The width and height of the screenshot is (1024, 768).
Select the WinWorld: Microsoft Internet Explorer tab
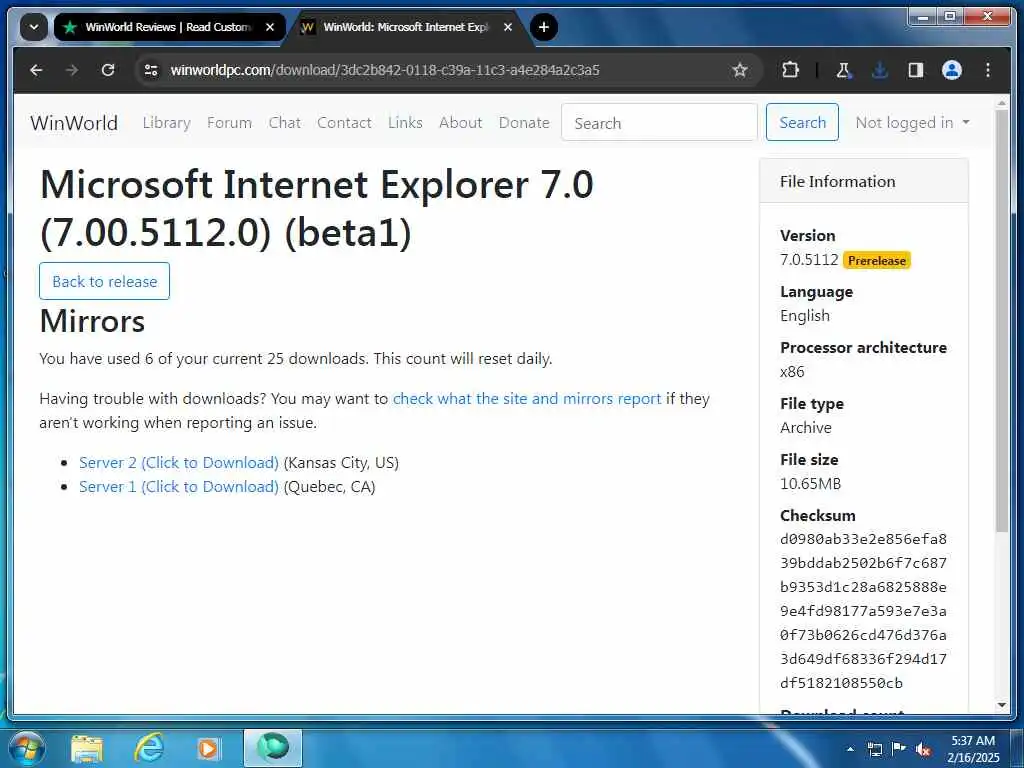coord(405,27)
